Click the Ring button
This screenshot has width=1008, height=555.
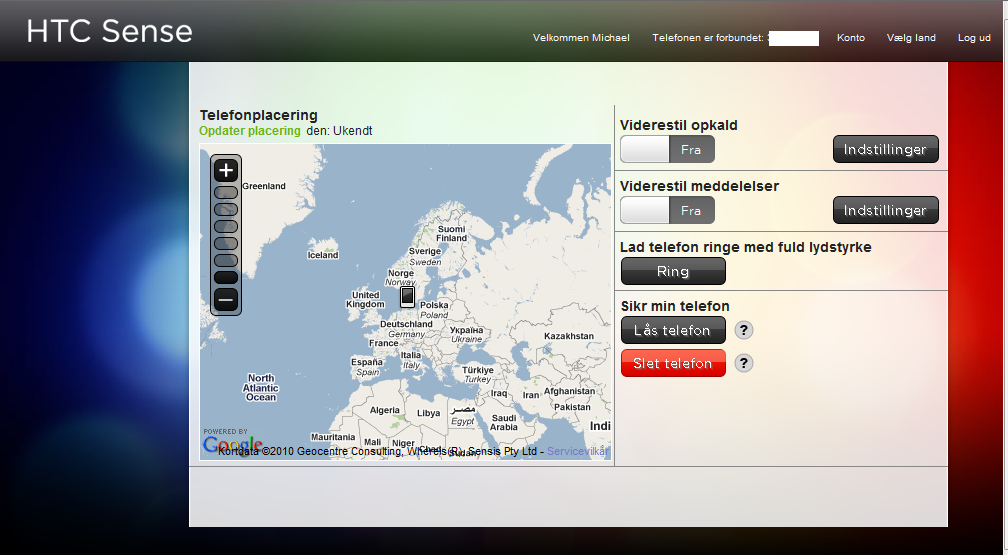point(673,271)
